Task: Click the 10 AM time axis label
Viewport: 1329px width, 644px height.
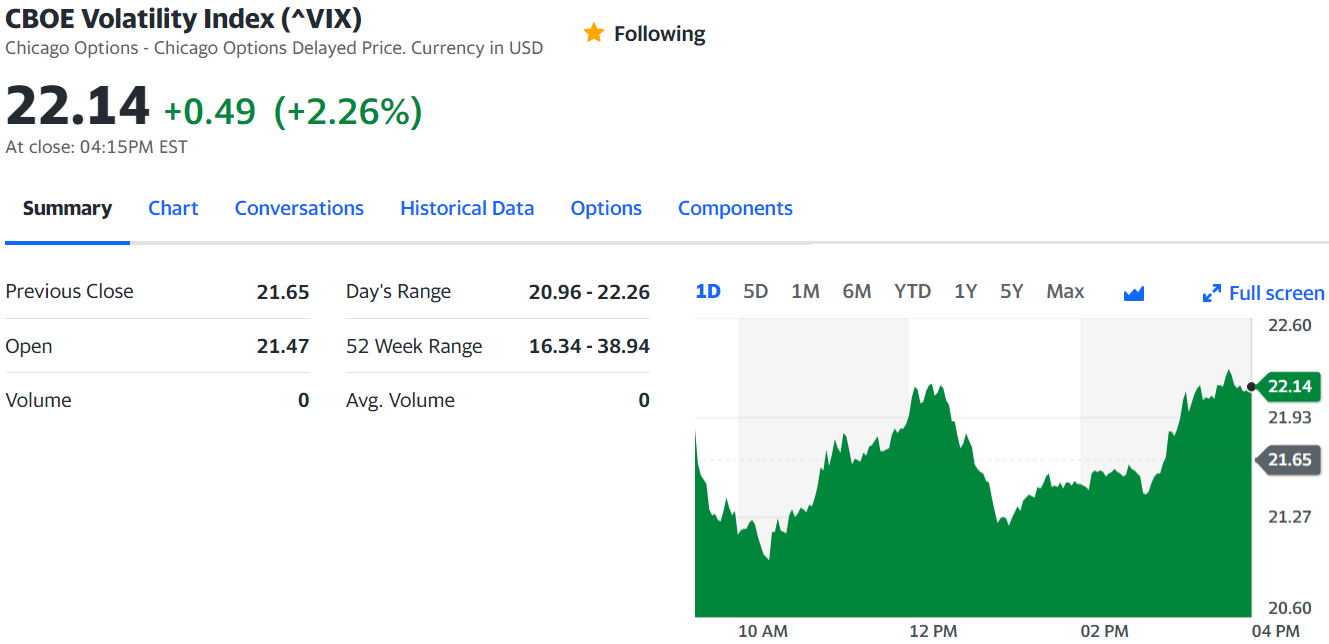Action: pyautogui.click(x=762, y=631)
